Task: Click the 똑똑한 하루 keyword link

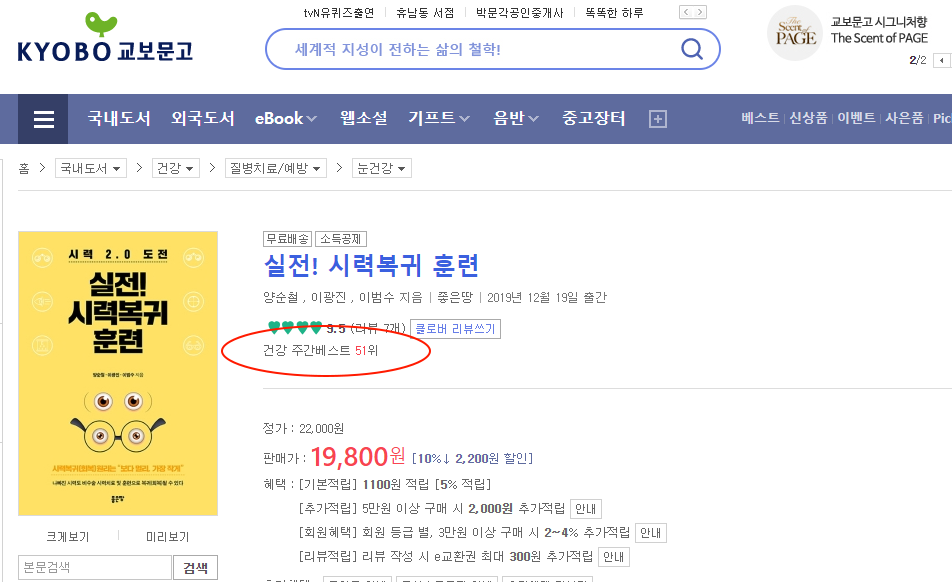Action: 614,13
